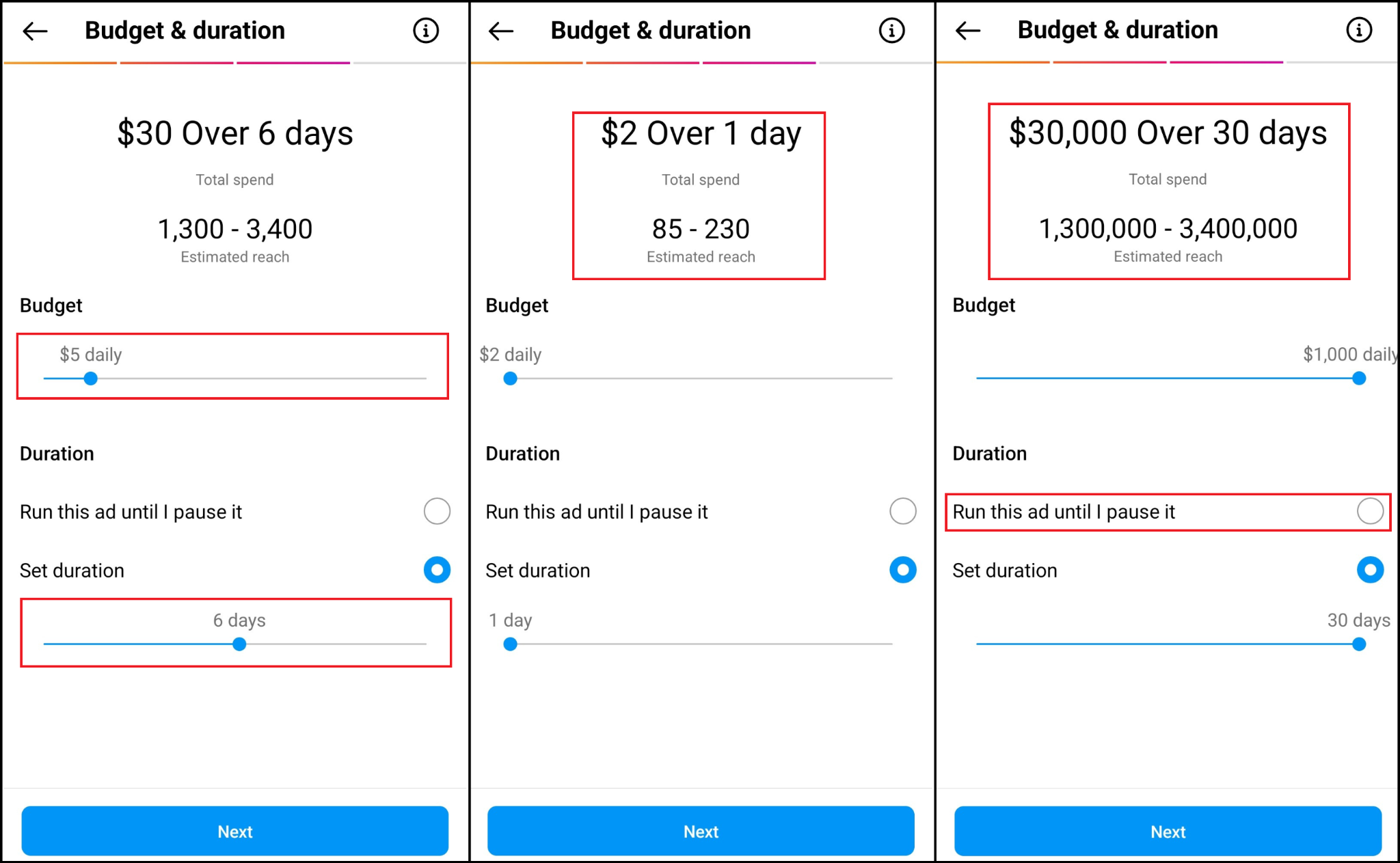Image resolution: width=1400 pixels, height=863 pixels.
Task: Open info icon on the $30 Over 6 days screen
Action: click(426, 31)
